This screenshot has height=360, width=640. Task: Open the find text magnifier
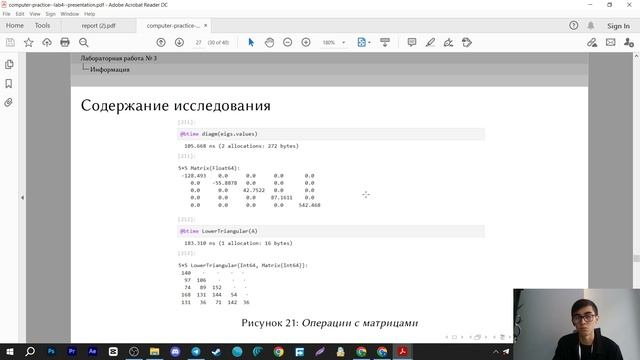click(84, 42)
